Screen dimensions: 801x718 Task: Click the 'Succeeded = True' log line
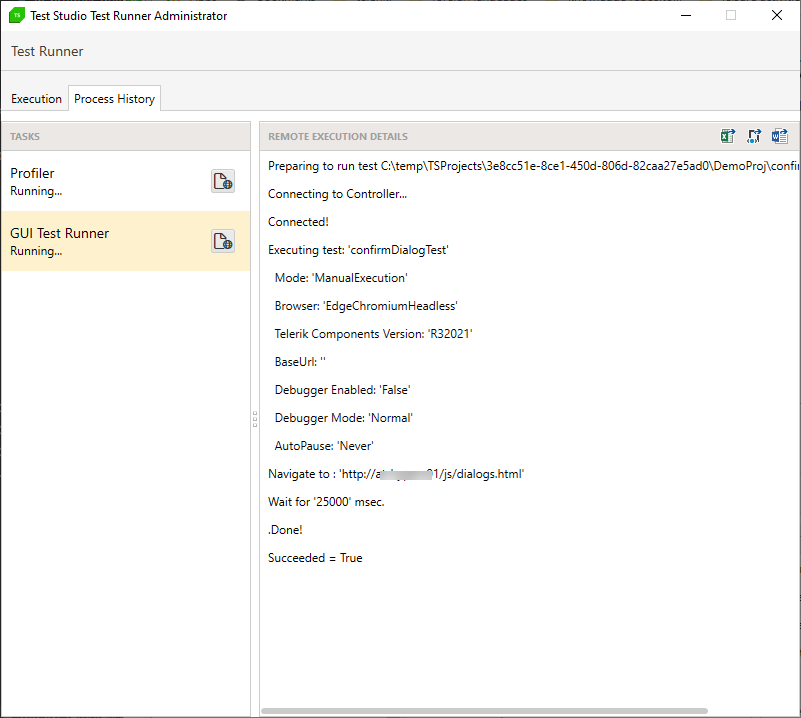click(315, 558)
